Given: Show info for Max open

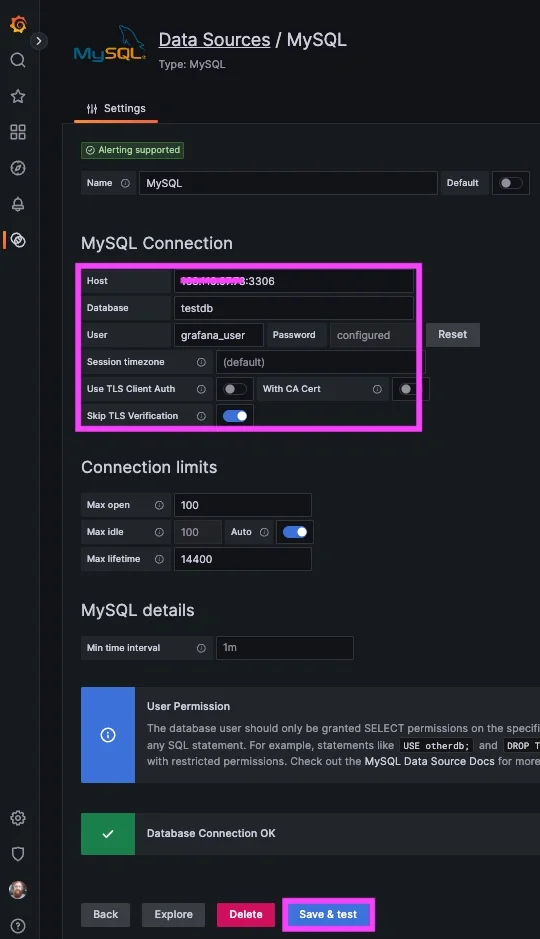Looking at the screenshot, I should pyautogui.click(x=159, y=505).
